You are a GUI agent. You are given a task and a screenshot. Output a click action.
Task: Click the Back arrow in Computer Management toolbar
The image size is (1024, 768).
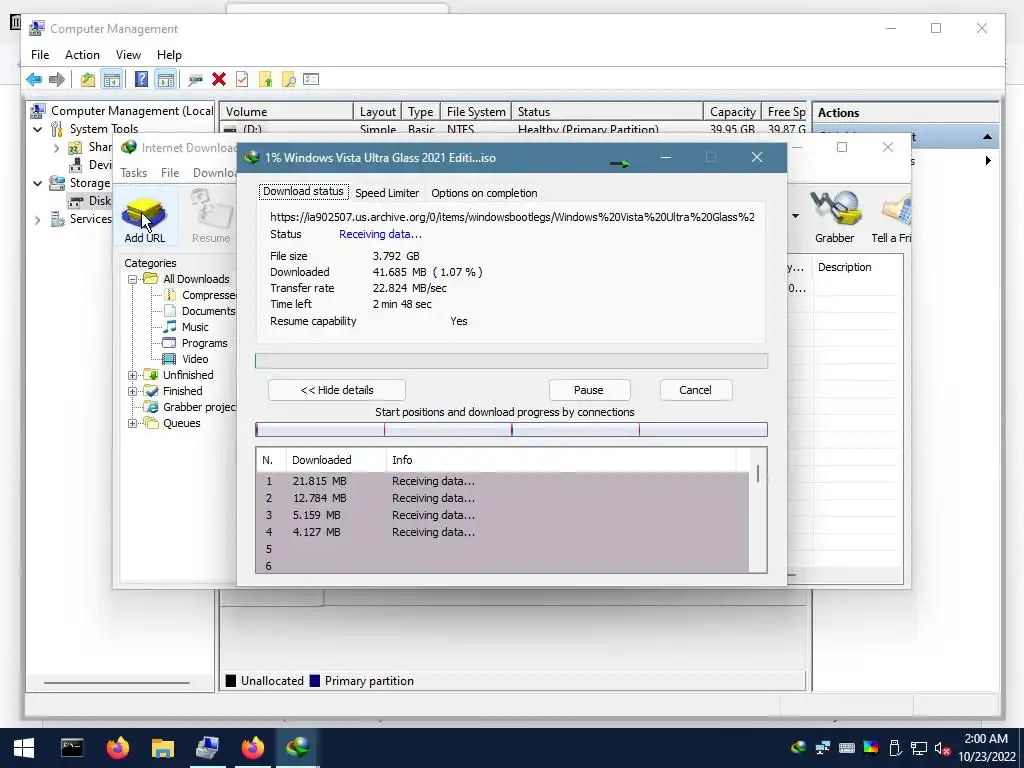click(34, 80)
